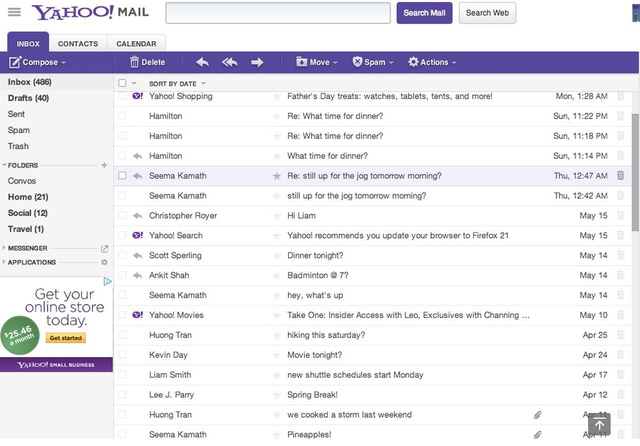640x446 pixels.
Task: Click replied arrow icon next to Scott Sperling
Action: pos(138,255)
